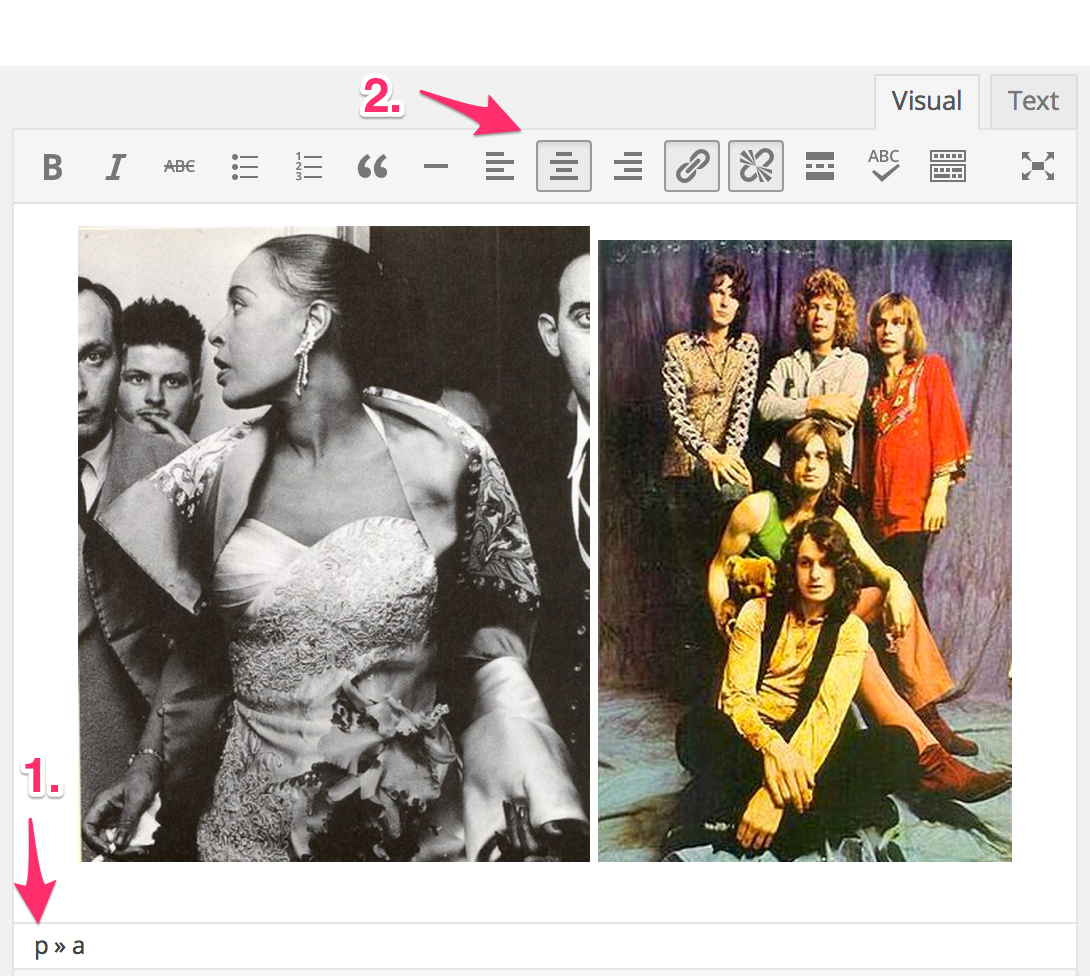Expand the extra toolbar row (kitchen sink)
This screenshot has width=1090, height=976.
click(947, 167)
